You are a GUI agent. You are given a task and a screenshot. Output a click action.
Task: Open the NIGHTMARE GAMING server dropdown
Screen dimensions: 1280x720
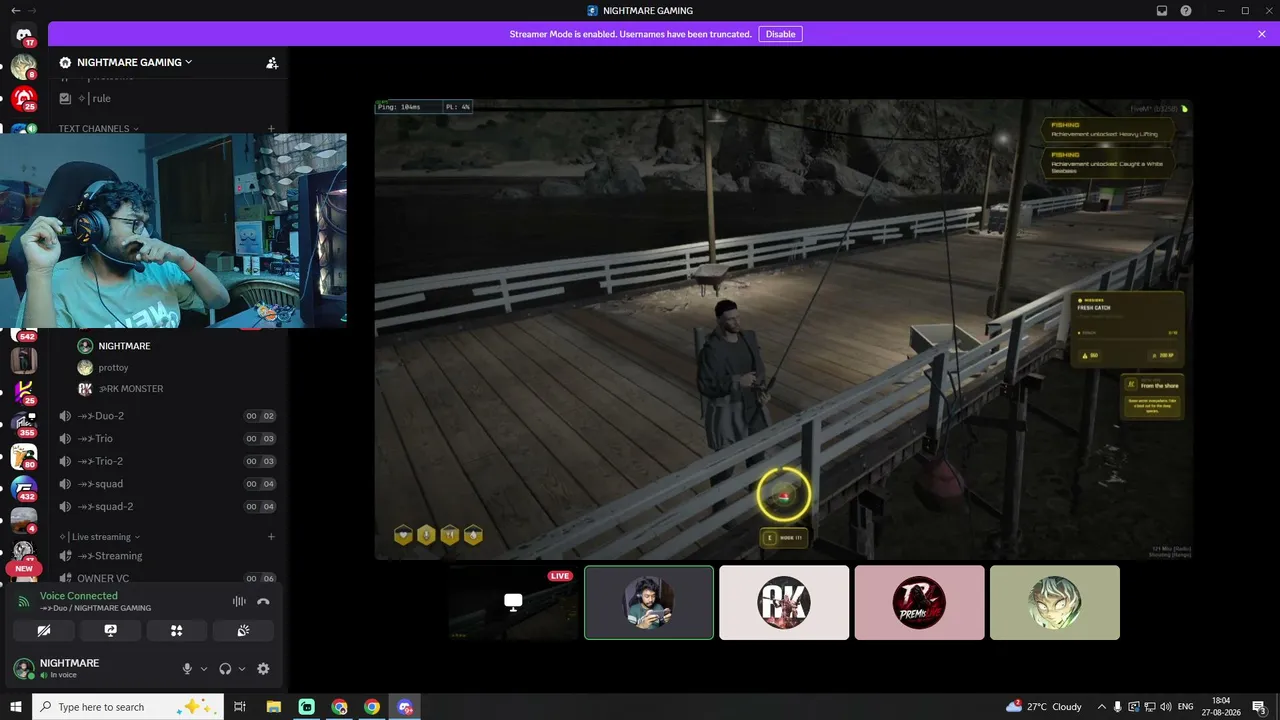134,62
